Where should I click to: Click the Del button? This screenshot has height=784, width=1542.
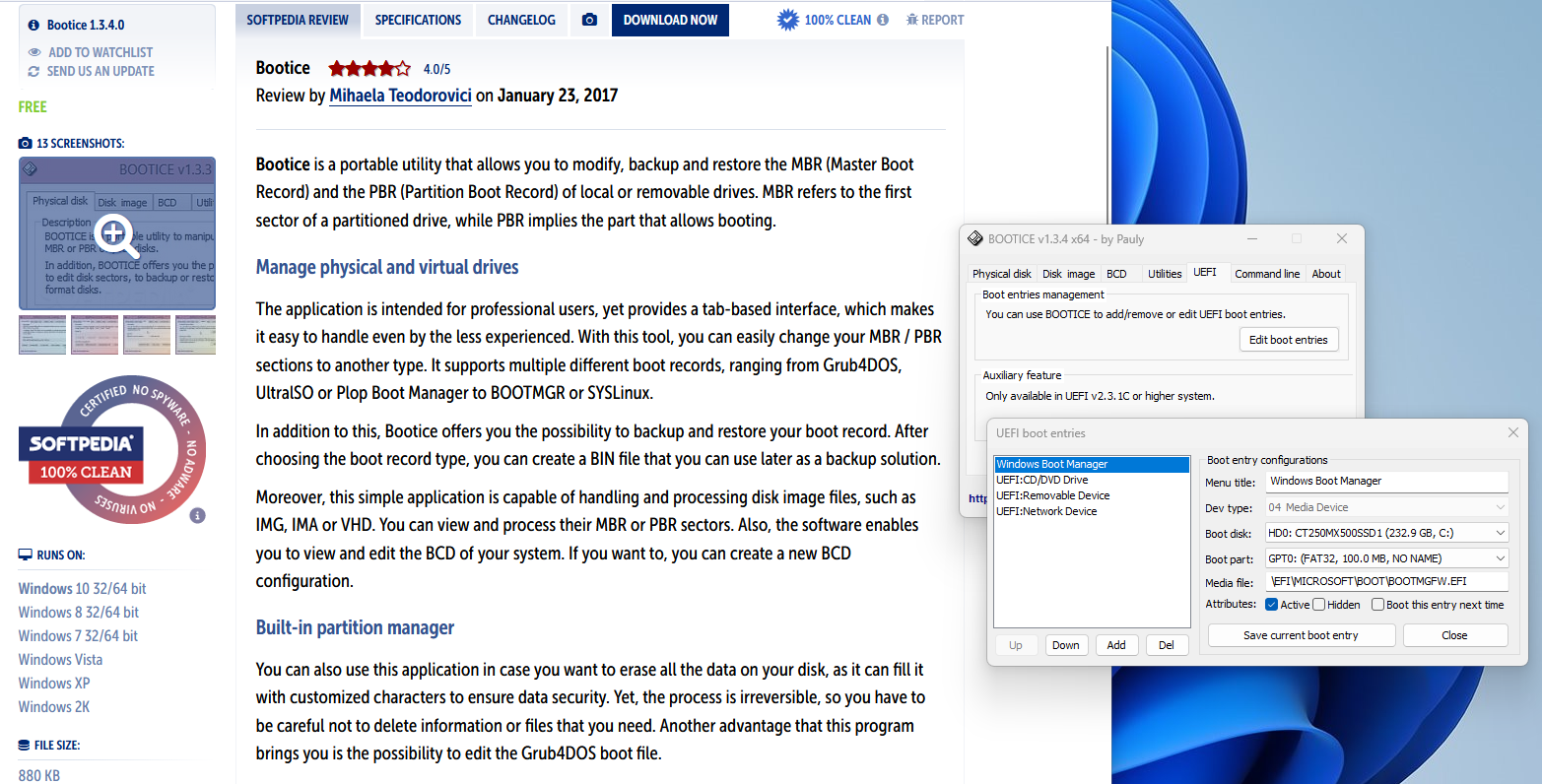pos(1167,645)
